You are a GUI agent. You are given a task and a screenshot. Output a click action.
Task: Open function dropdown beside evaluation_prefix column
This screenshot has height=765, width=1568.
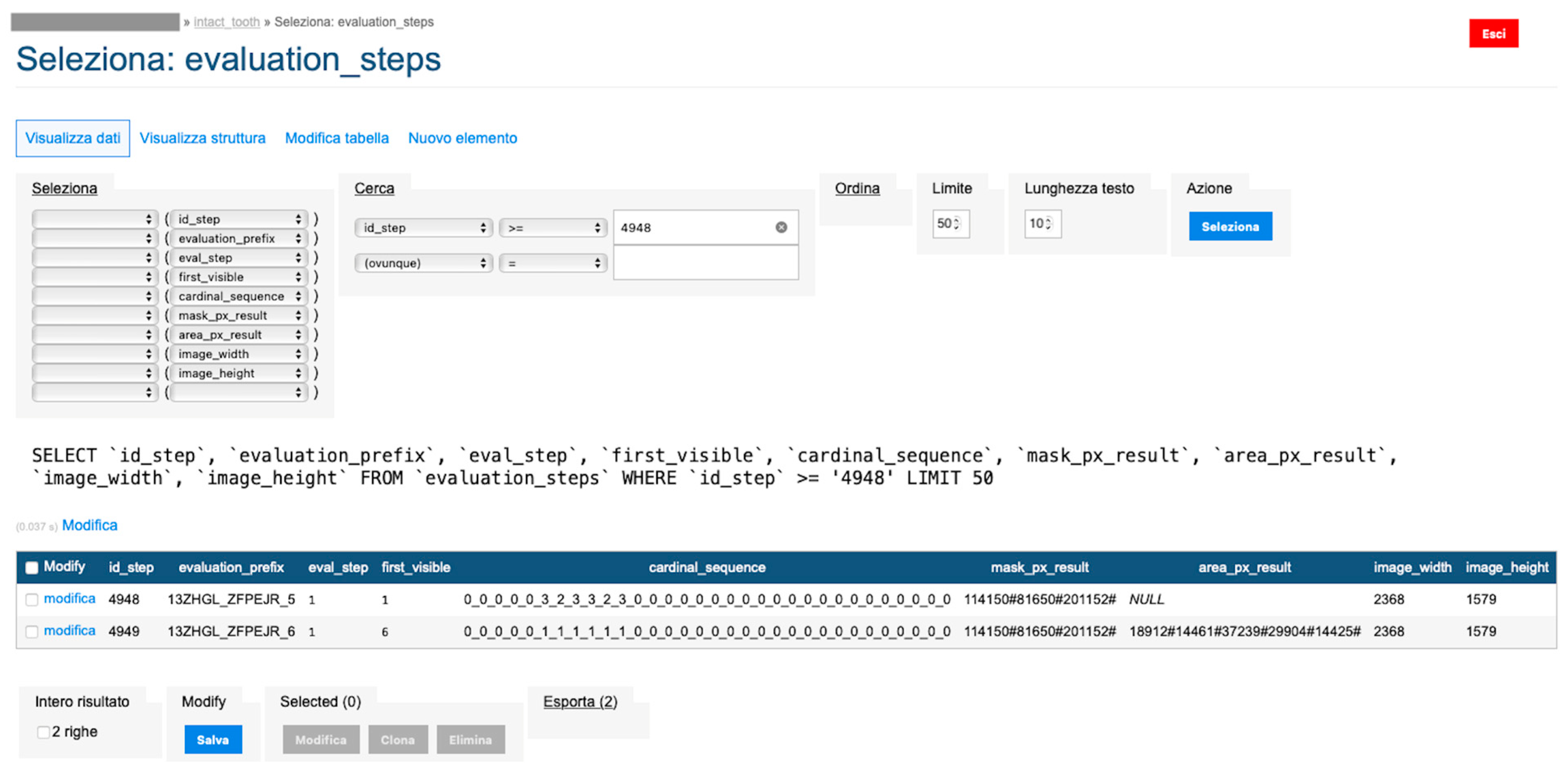[94, 238]
